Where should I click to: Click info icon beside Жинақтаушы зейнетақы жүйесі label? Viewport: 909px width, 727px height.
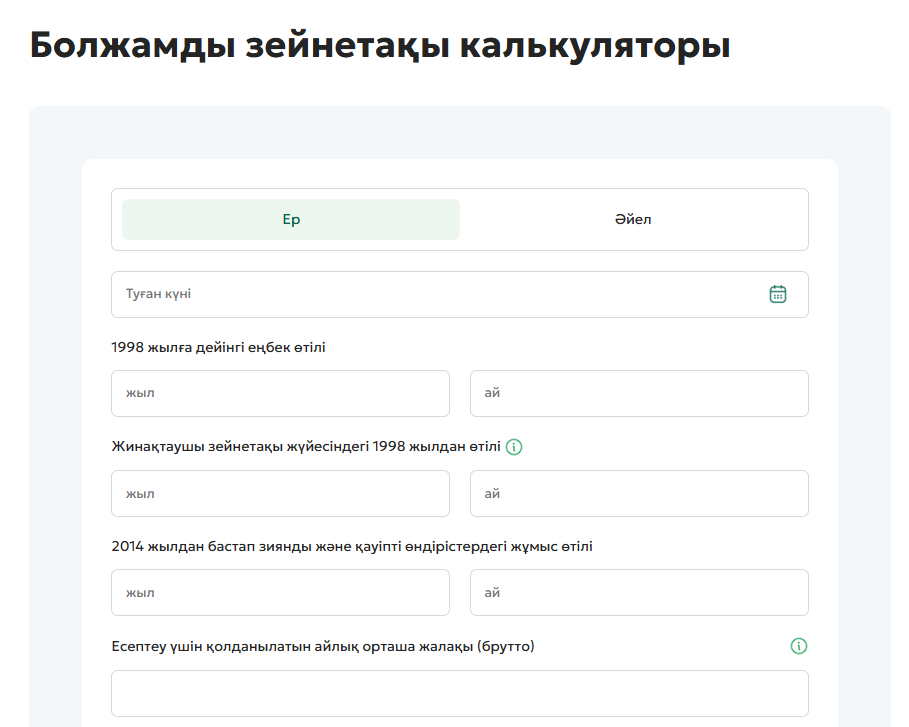[x=514, y=447]
